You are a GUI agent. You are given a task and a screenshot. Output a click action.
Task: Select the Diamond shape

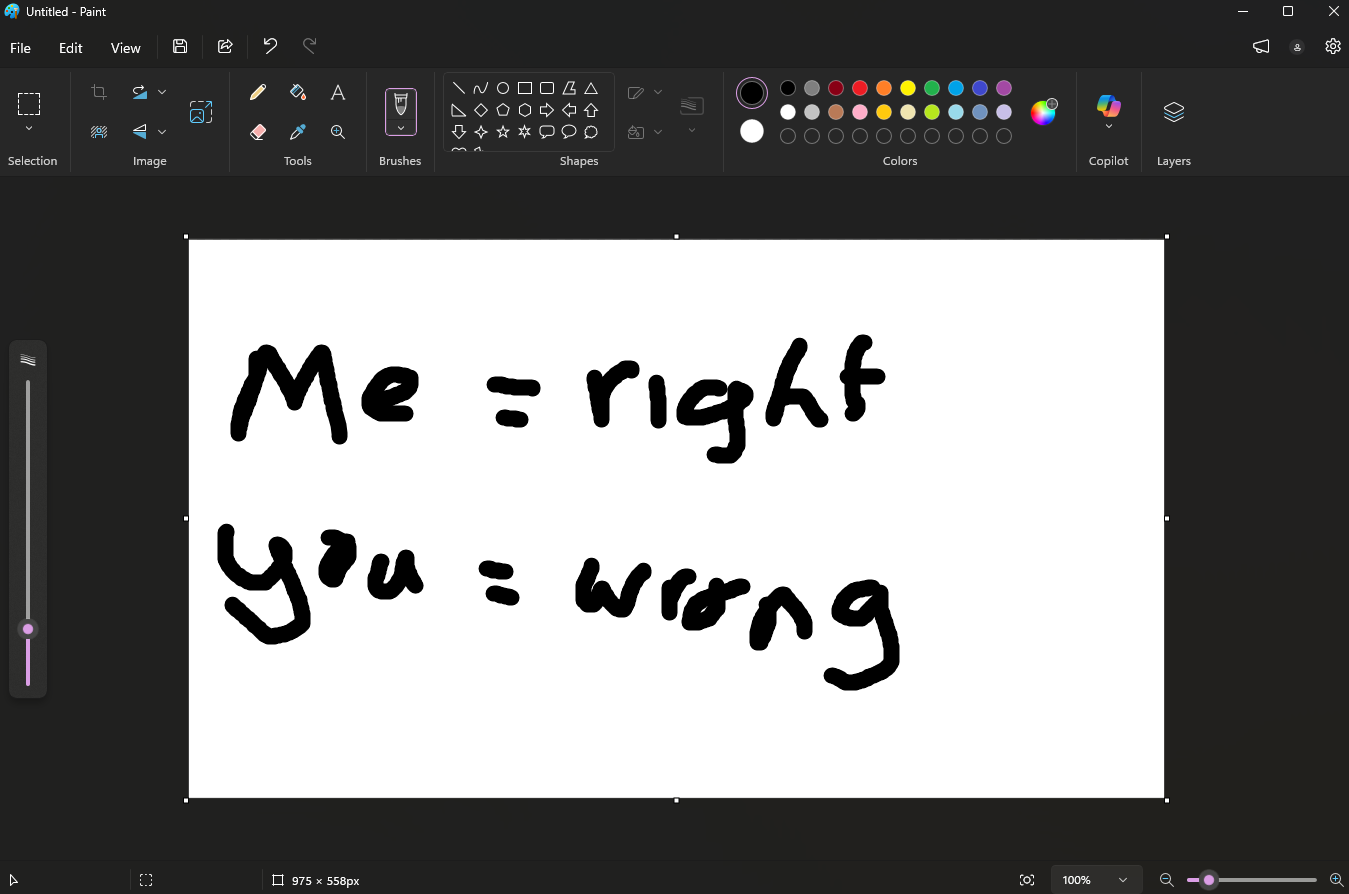481,110
